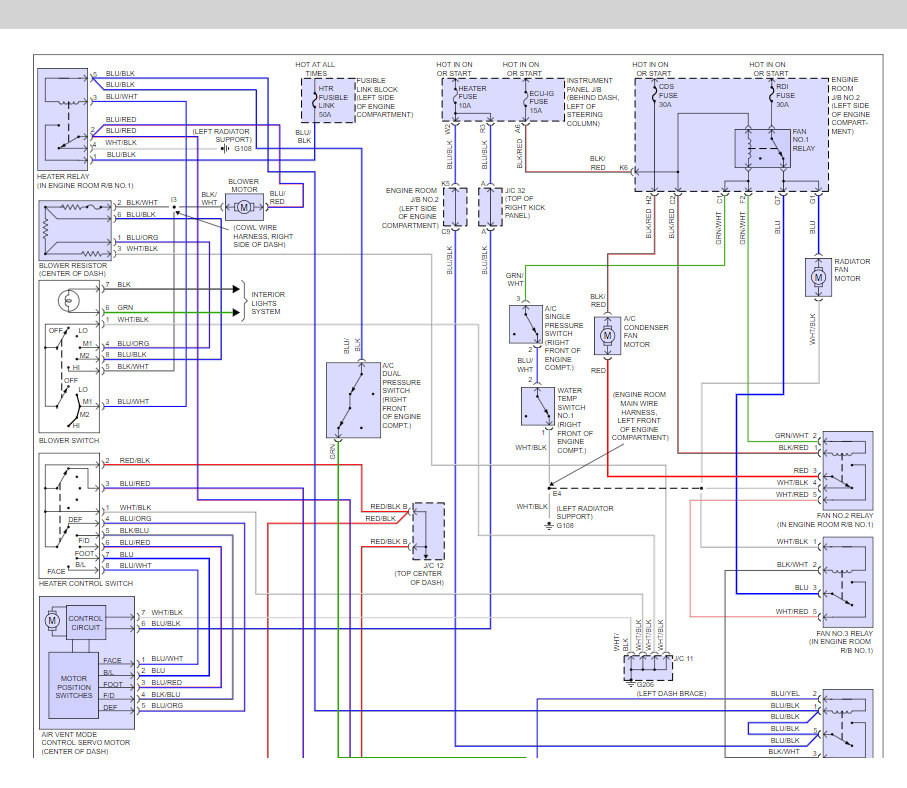Select the J/C 12 junction connector box

429,531
